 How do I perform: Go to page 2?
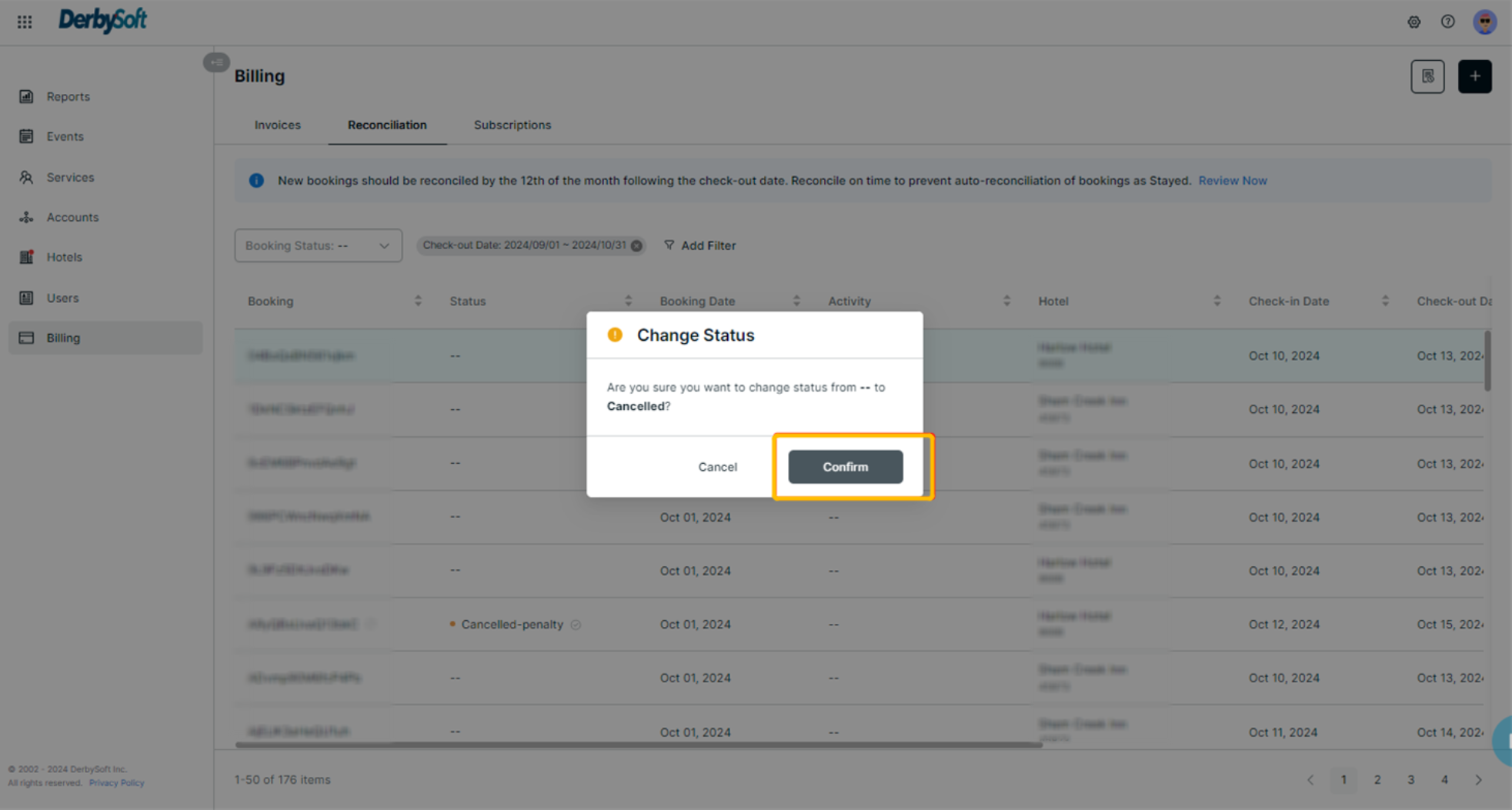click(1377, 779)
